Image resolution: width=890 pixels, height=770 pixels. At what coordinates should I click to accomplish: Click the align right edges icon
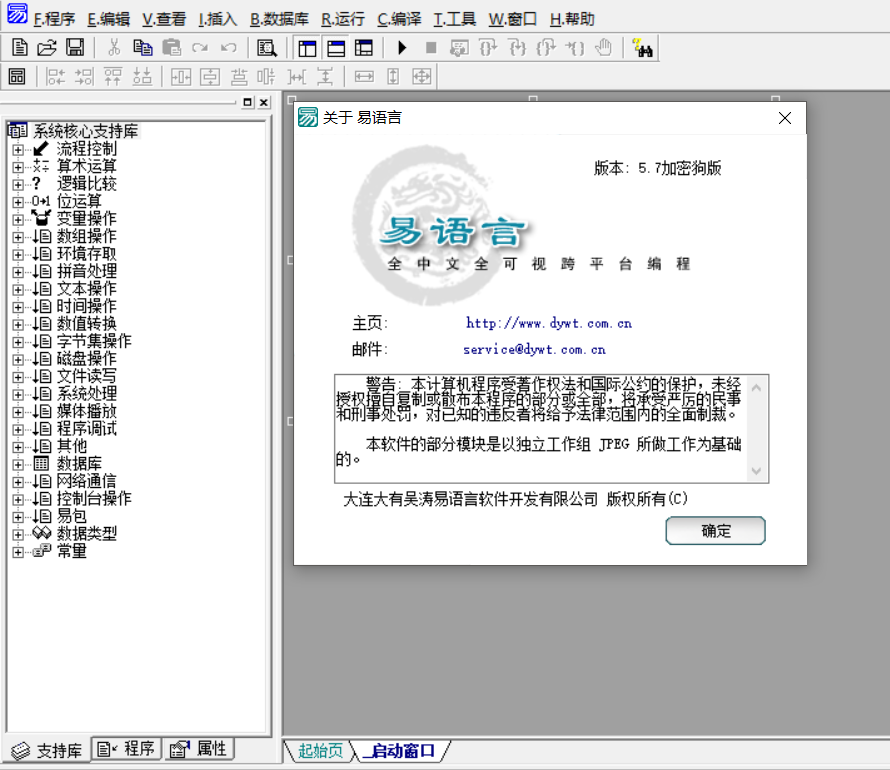click(84, 76)
